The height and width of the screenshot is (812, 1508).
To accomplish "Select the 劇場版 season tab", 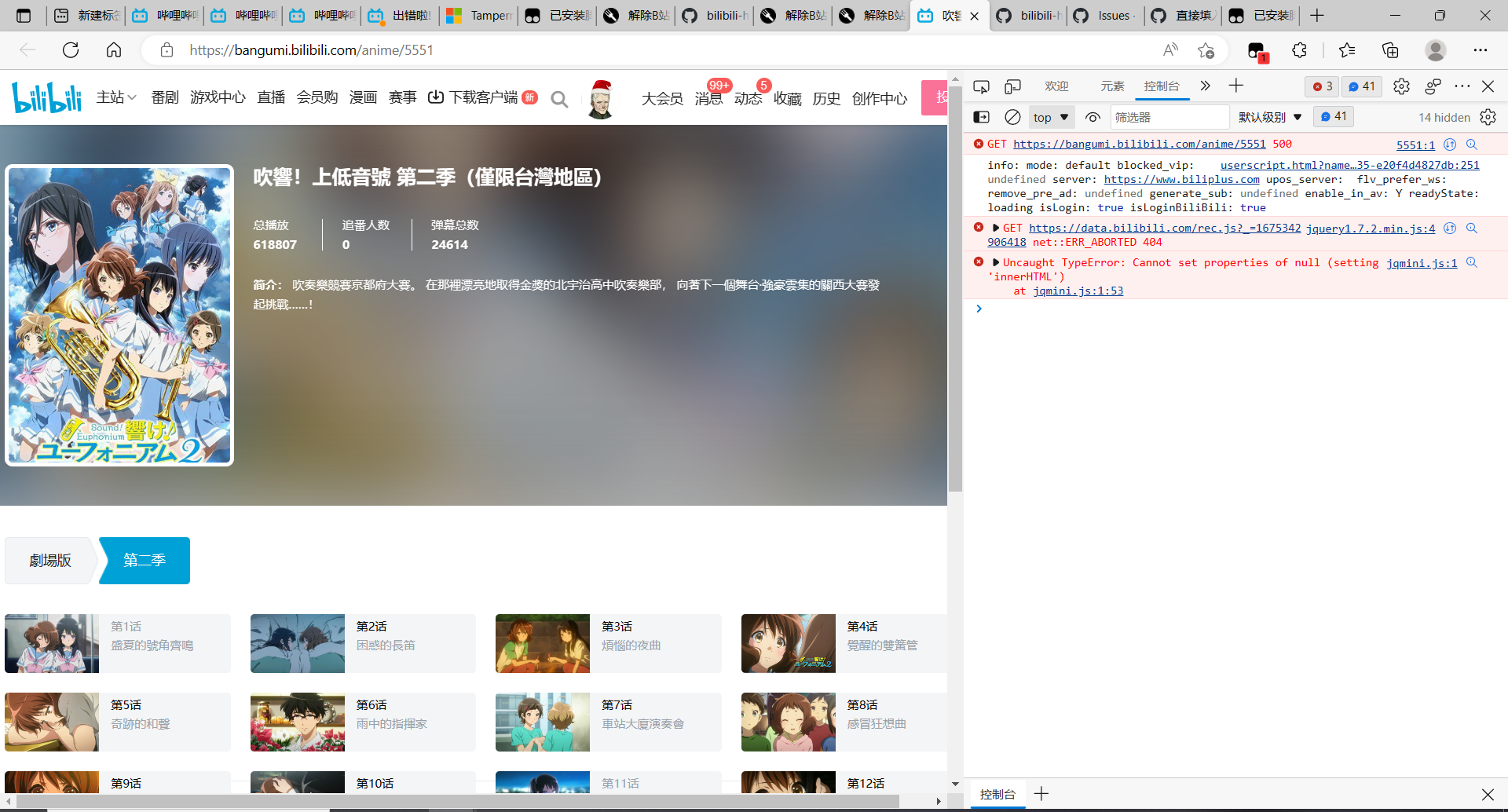I will tap(49, 561).
